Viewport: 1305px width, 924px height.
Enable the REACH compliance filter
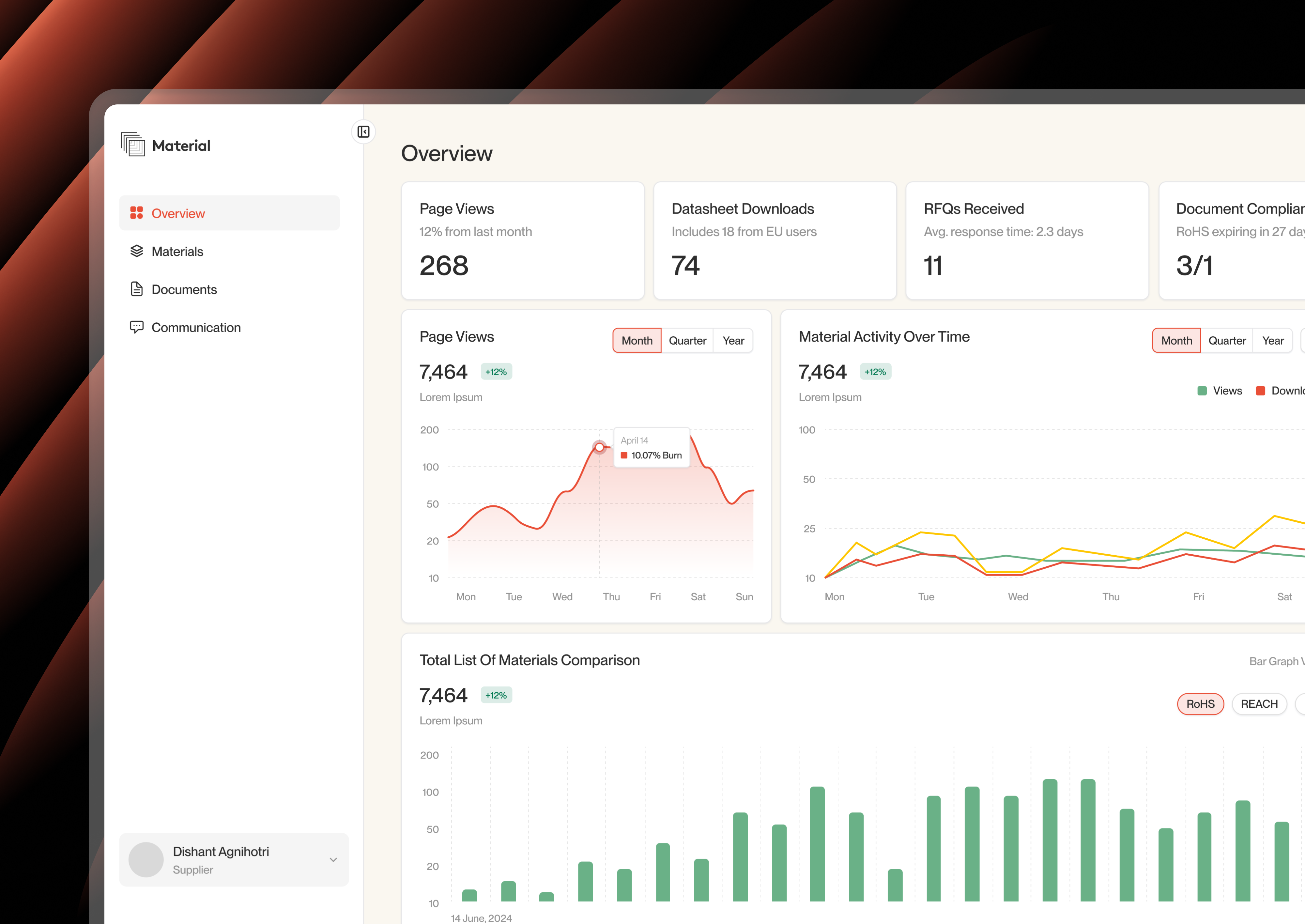pos(1260,704)
